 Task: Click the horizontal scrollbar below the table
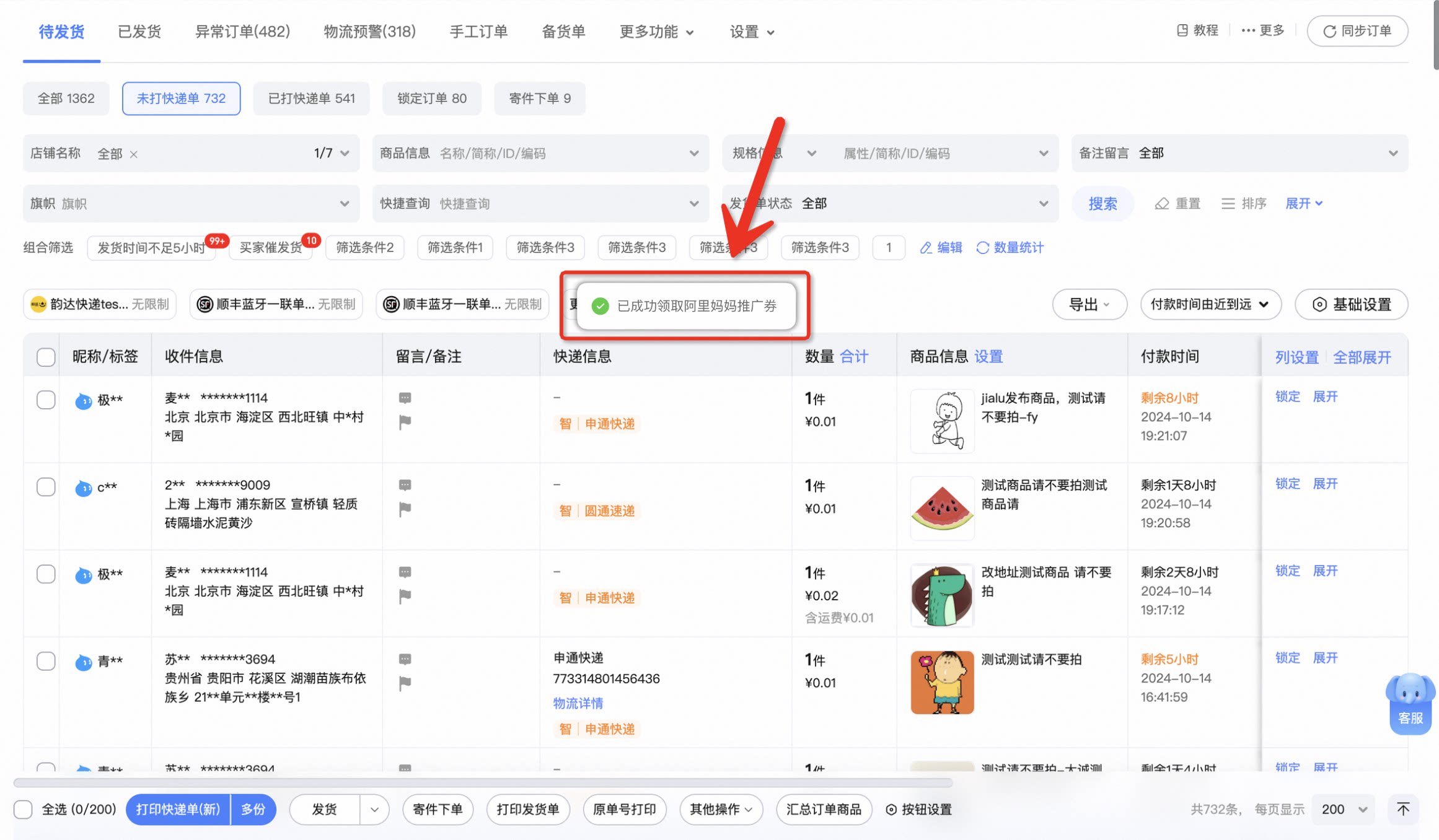pyautogui.click(x=483, y=782)
